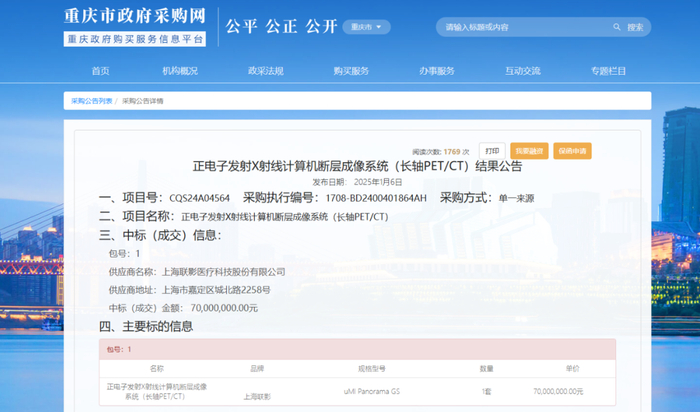Select publish date 2025年1月6日
Image resolution: width=700 pixels, height=412 pixels.
tap(378, 182)
